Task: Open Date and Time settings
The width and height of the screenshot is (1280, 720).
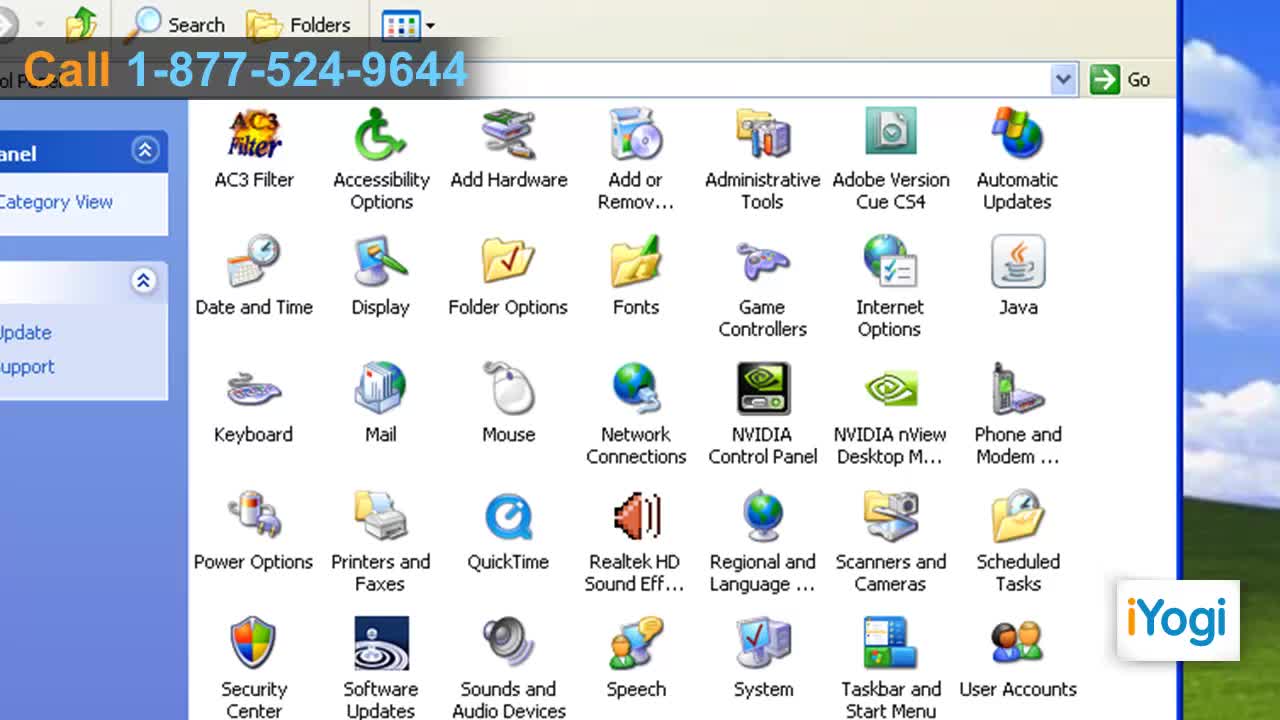Action: coord(254,277)
